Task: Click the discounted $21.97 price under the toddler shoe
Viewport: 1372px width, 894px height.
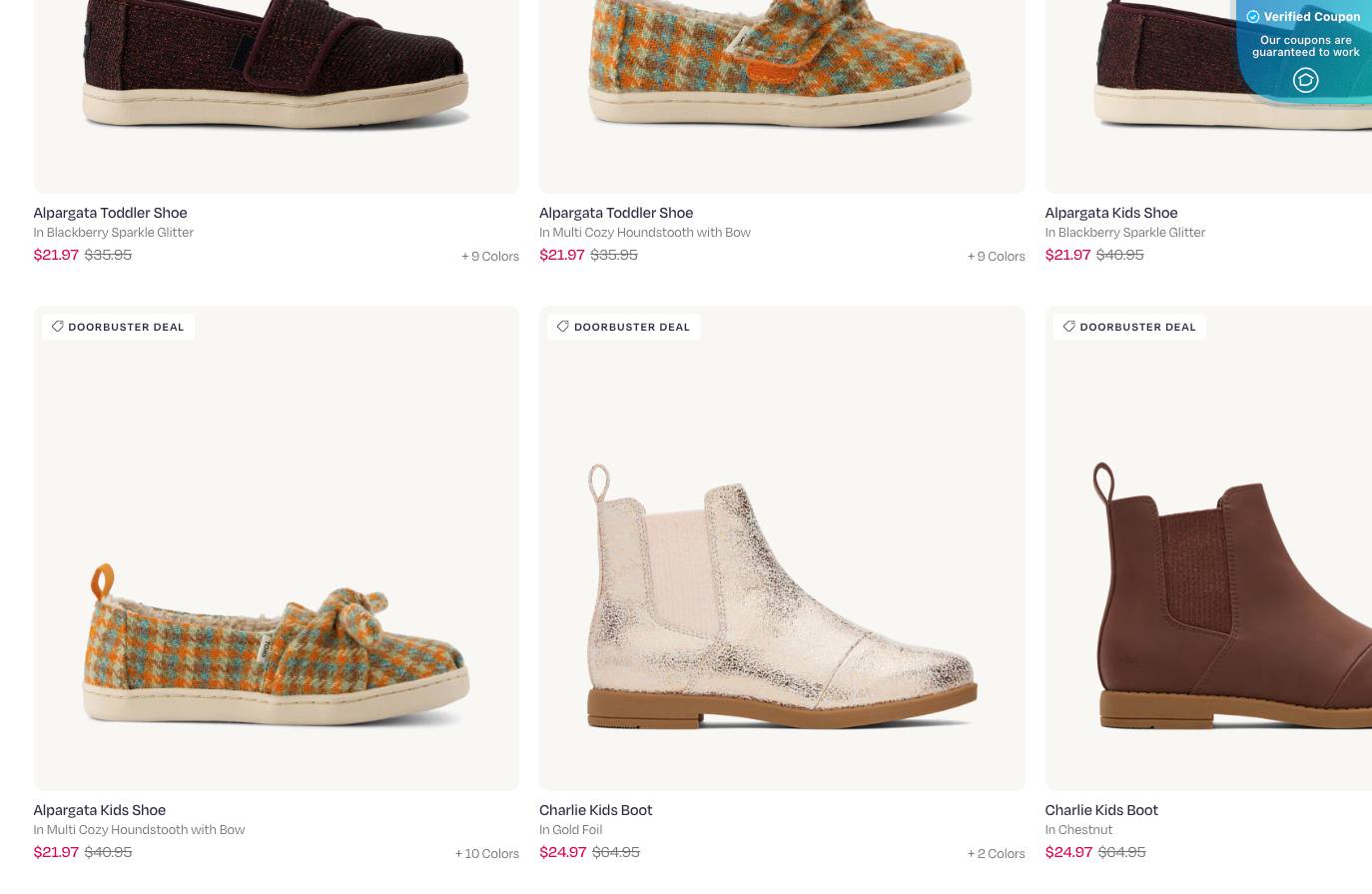Action: pos(56,255)
